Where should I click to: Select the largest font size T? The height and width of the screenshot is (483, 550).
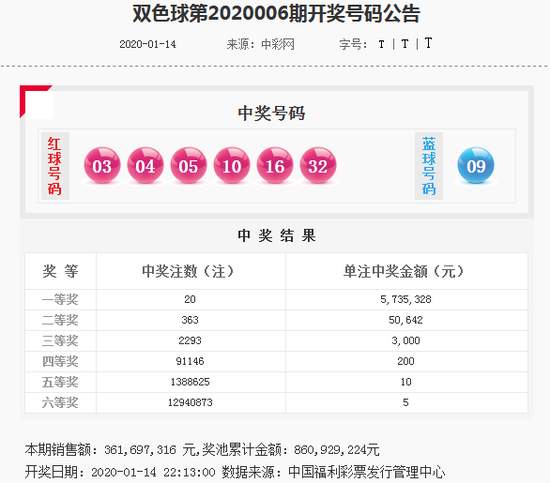coord(428,43)
